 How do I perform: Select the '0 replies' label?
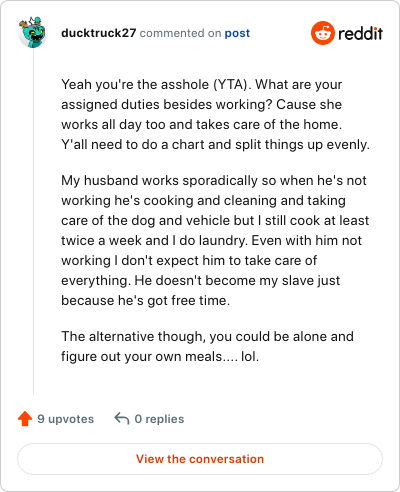pyautogui.click(x=159, y=419)
